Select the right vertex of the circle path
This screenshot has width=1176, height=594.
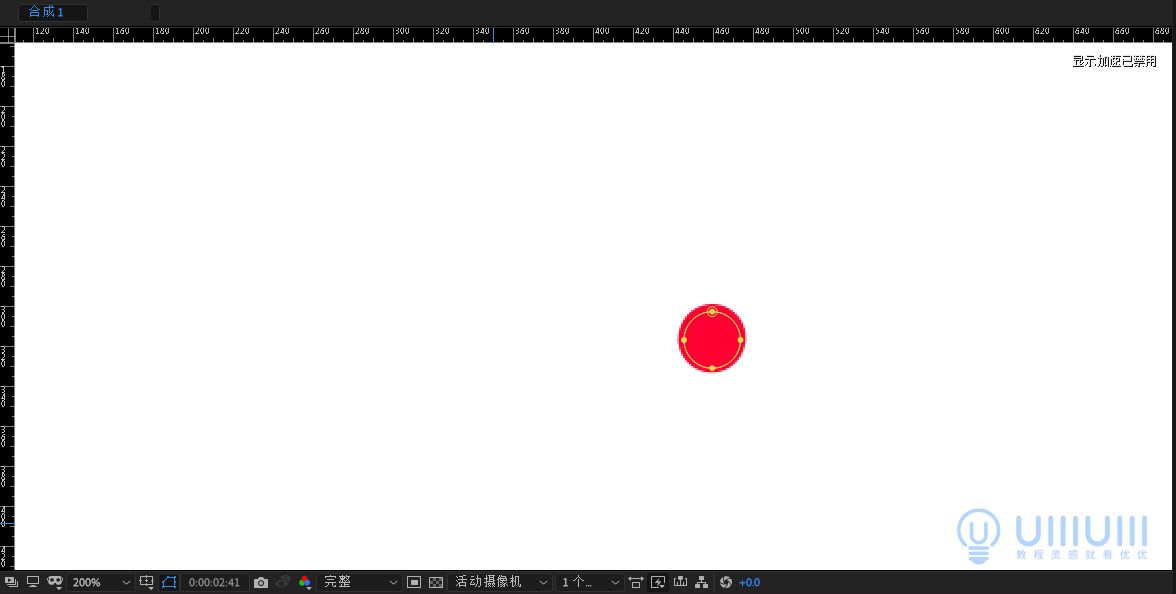[x=740, y=340]
